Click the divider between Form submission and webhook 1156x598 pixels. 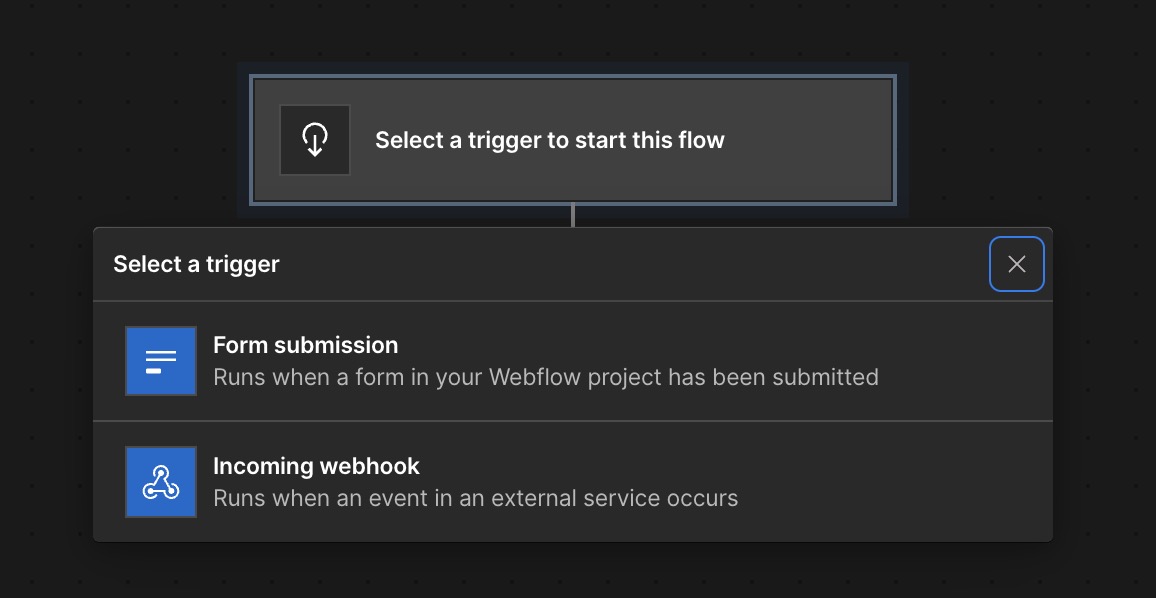click(x=573, y=421)
